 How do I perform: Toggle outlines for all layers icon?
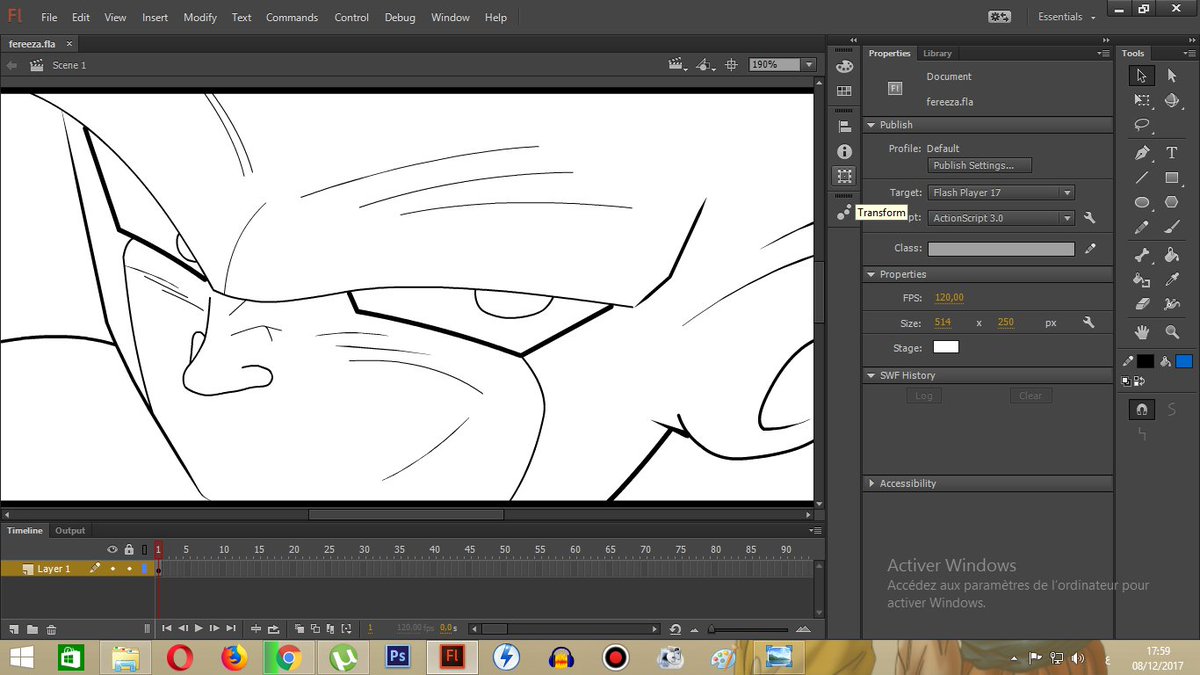[144, 550]
